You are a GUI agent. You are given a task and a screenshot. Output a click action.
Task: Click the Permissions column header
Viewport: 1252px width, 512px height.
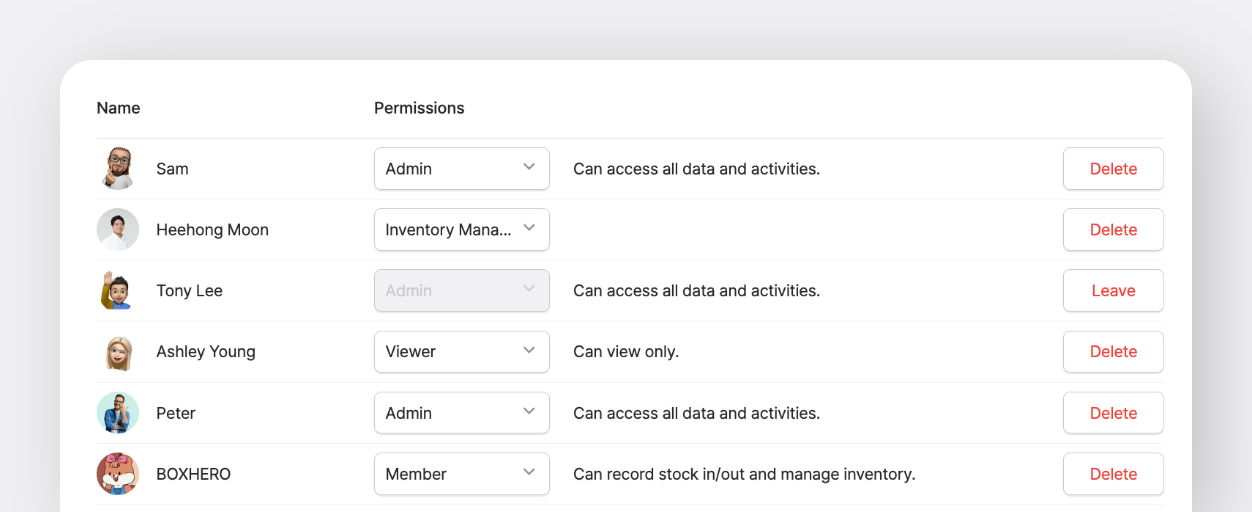coord(419,108)
